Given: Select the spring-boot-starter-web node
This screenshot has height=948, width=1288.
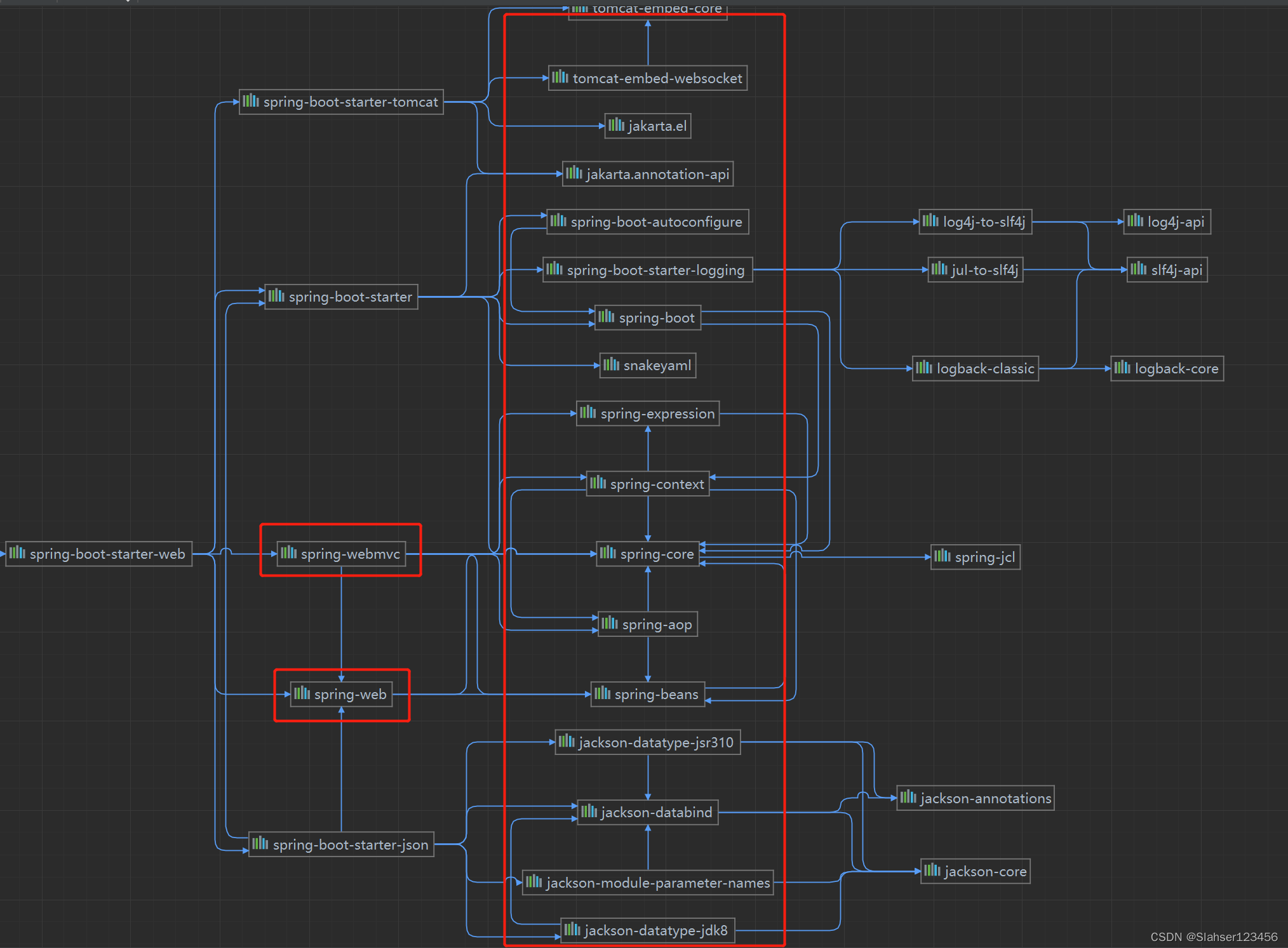Looking at the screenshot, I should coord(99,554).
